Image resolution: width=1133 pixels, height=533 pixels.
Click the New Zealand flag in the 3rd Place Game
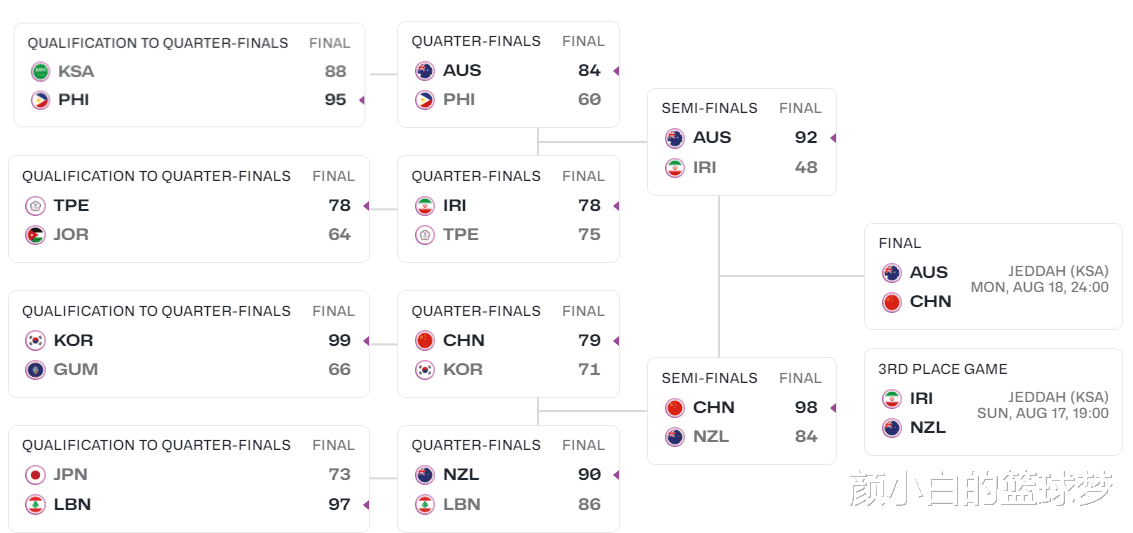coord(892,428)
